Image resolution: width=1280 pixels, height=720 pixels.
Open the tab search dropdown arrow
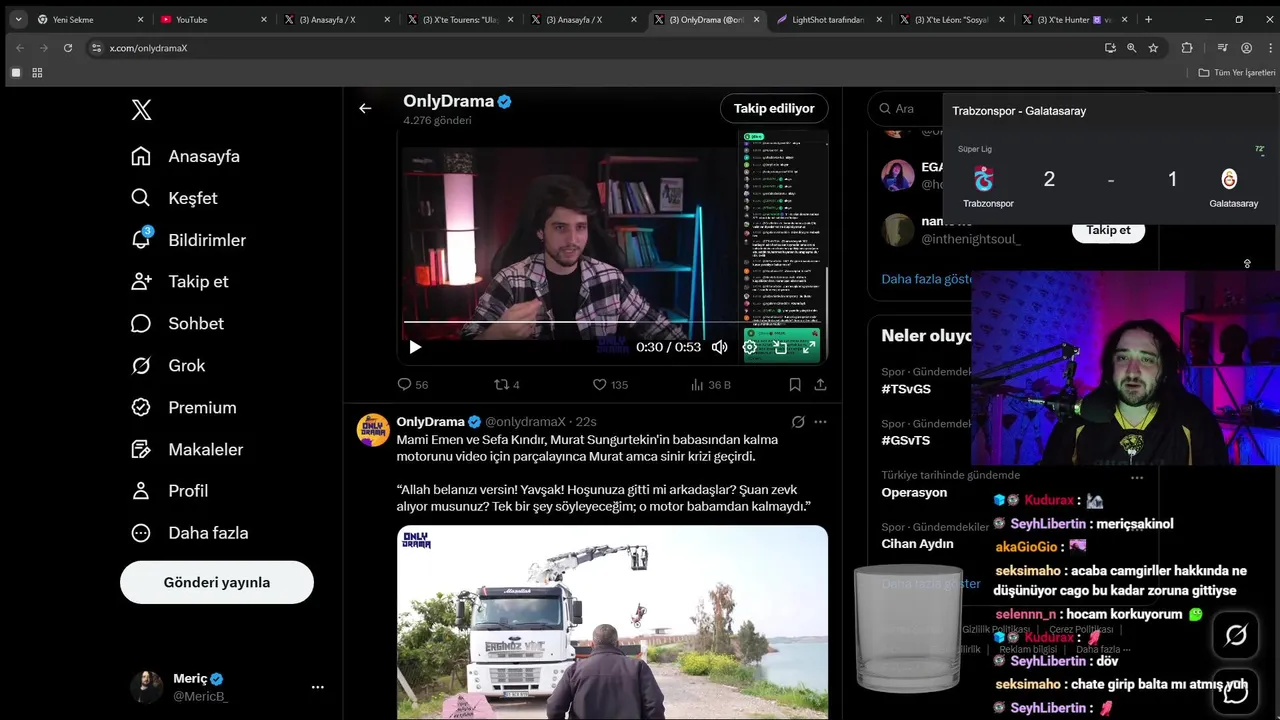click(17, 19)
